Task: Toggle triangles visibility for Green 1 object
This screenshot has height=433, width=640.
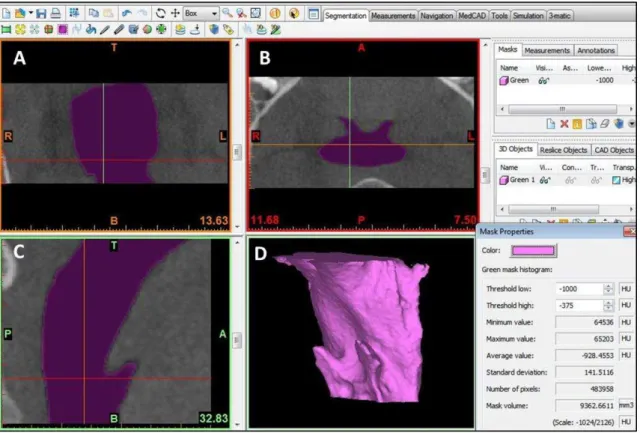Action: click(x=596, y=180)
